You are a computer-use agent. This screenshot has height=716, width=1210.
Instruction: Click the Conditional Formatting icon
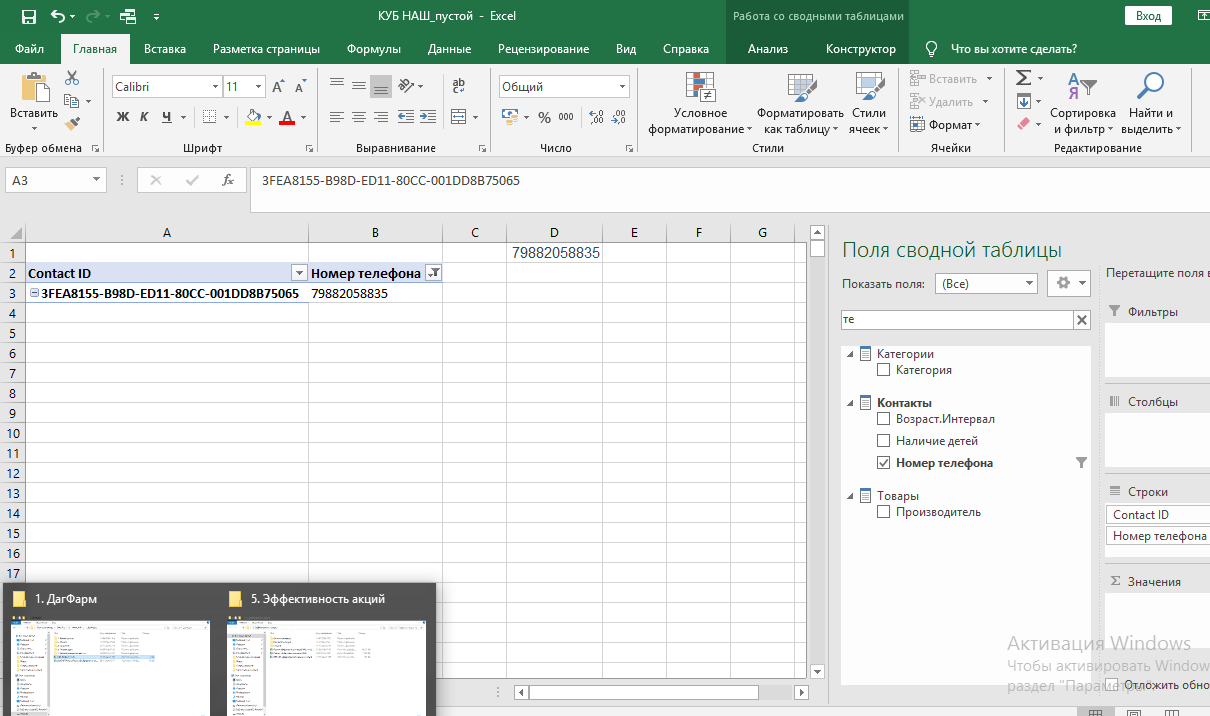pyautogui.click(x=699, y=87)
